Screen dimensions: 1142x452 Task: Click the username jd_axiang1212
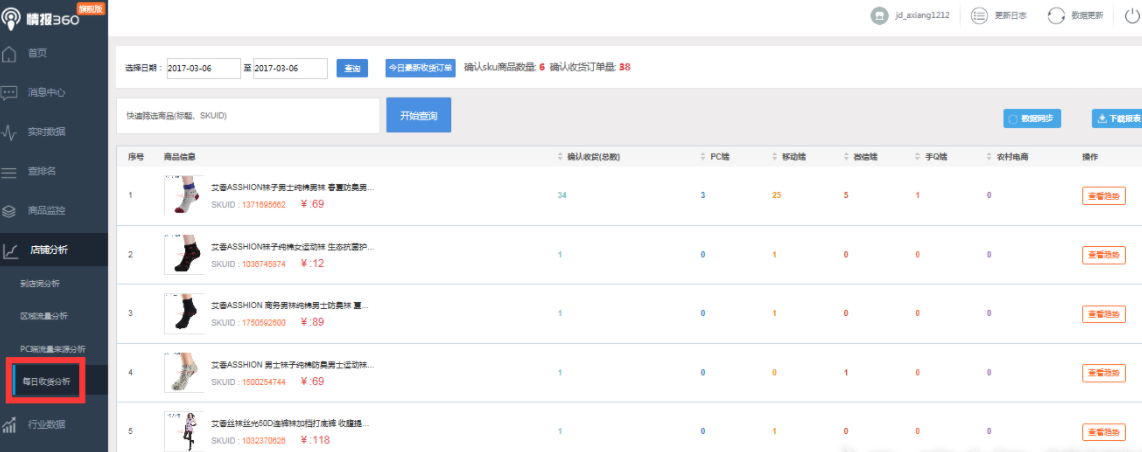[x=922, y=15]
